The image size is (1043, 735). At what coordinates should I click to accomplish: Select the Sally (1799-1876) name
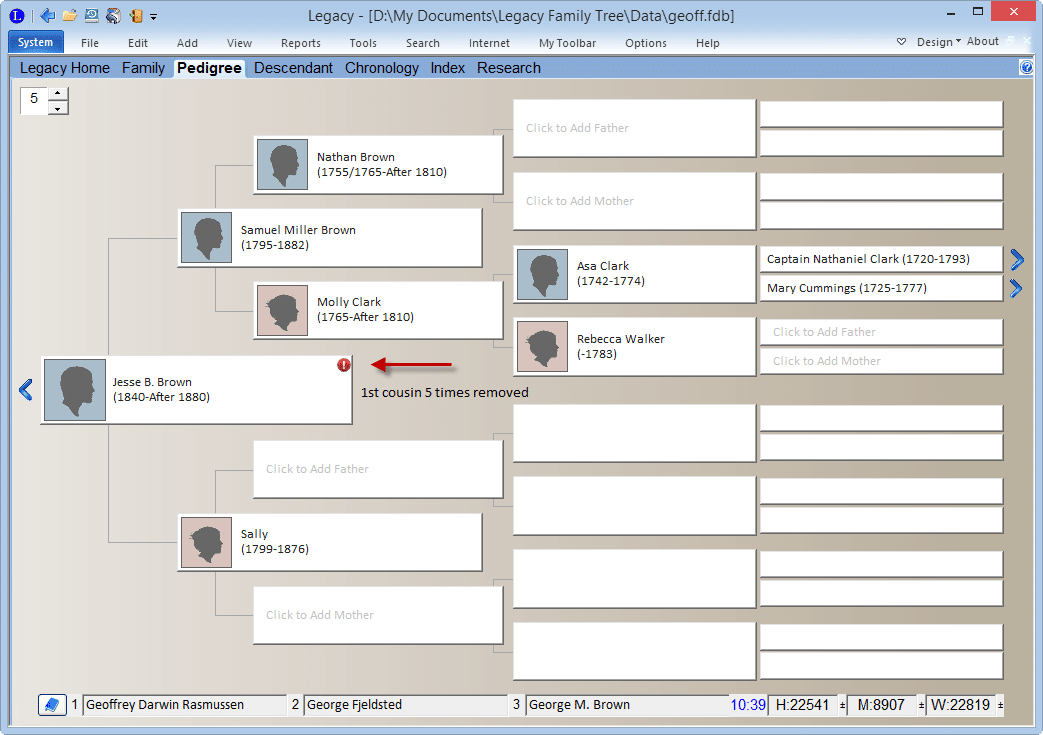point(275,541)
